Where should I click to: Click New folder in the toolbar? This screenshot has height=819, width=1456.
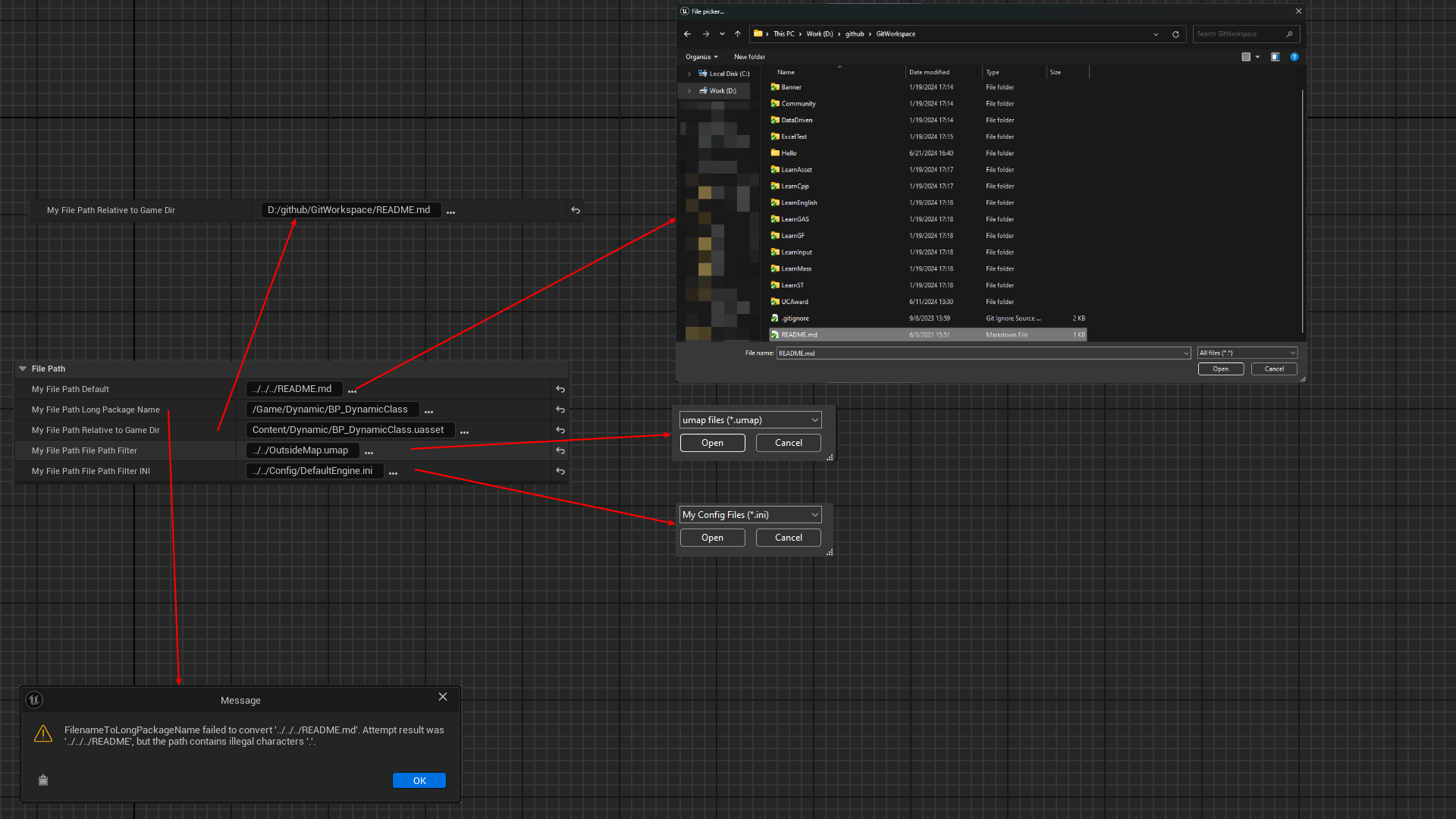749,57
